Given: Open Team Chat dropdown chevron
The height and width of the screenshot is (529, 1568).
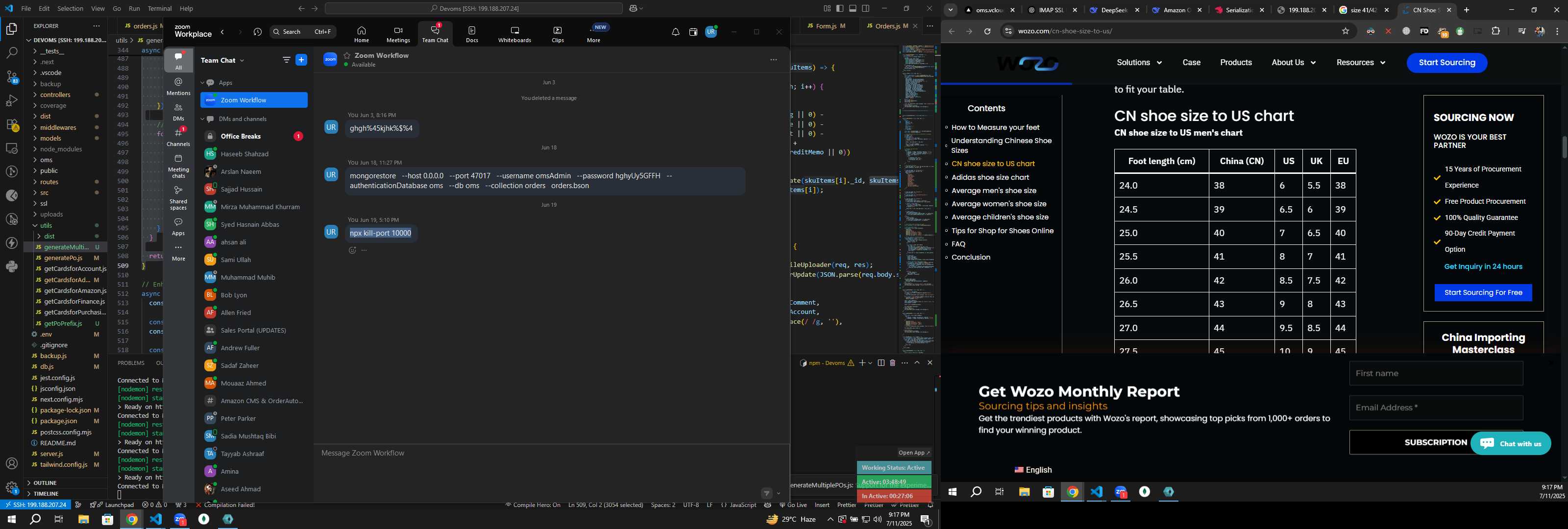Looking at the screenshot, I should (242, 61).
